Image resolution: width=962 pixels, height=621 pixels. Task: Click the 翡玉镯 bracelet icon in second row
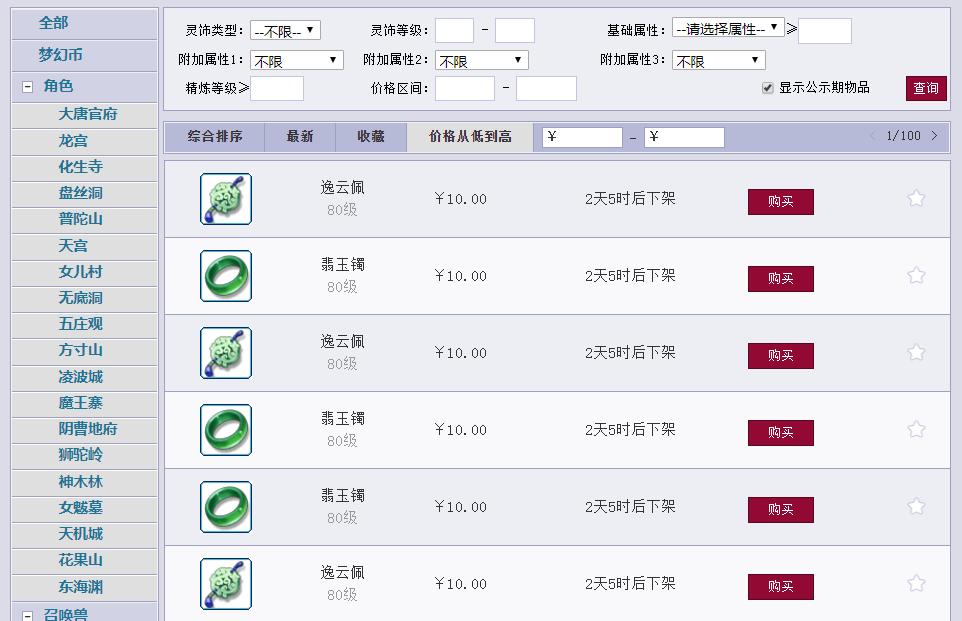pos(225,275)
